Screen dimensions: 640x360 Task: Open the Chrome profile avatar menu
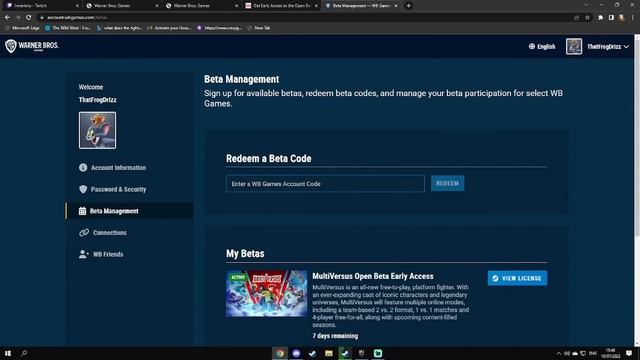[622, 18]
